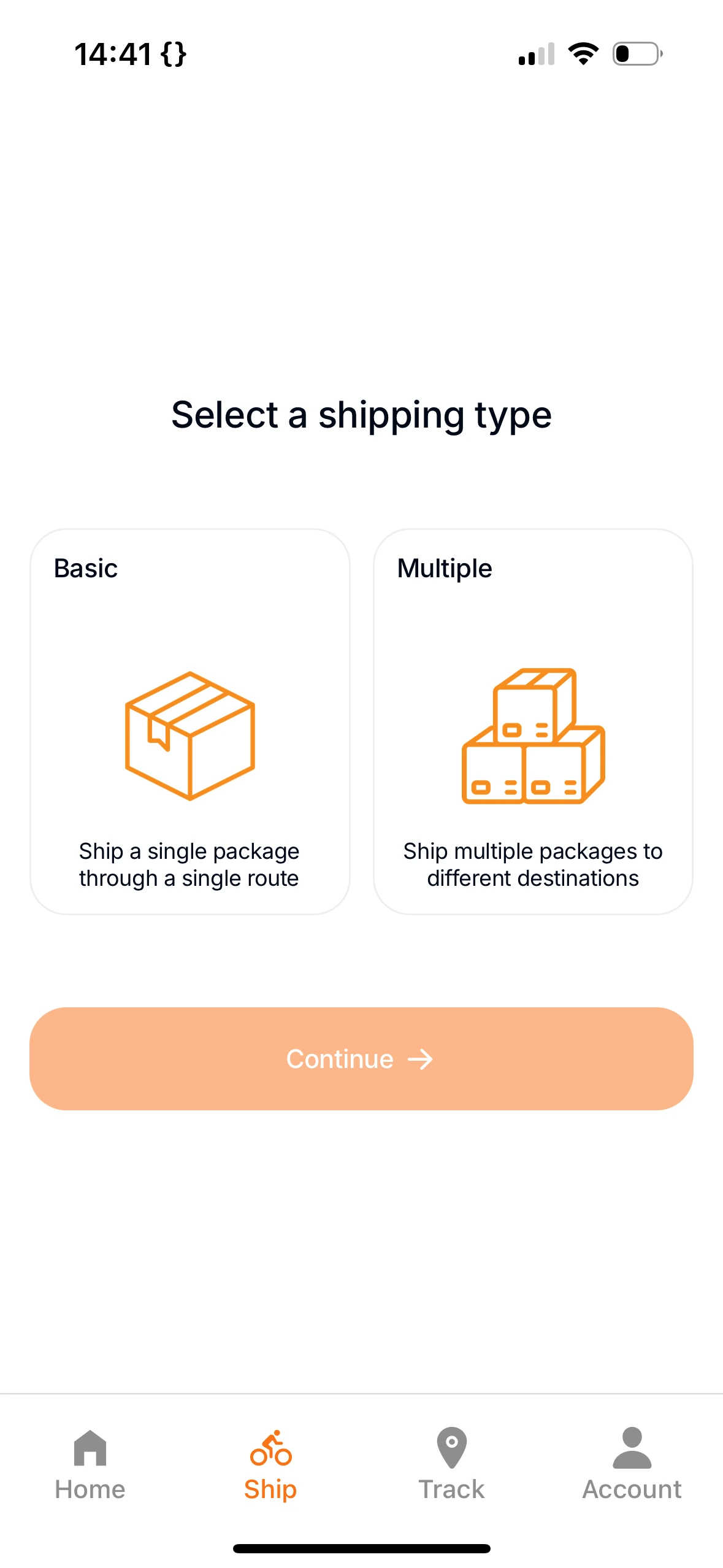Tap the single box package icon
The height and width of the screenshot is (1568, 723).
coord(189,736)
